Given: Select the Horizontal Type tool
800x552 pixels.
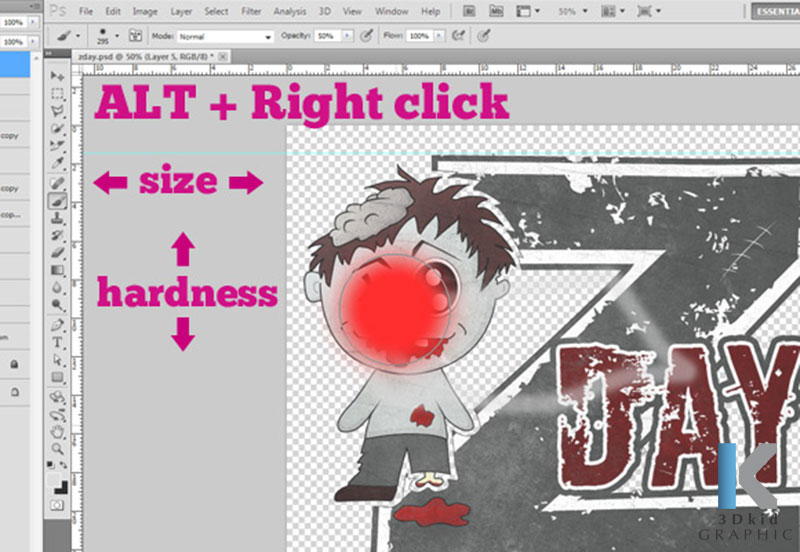Looking at the screenshot, I should click(57, 342).
